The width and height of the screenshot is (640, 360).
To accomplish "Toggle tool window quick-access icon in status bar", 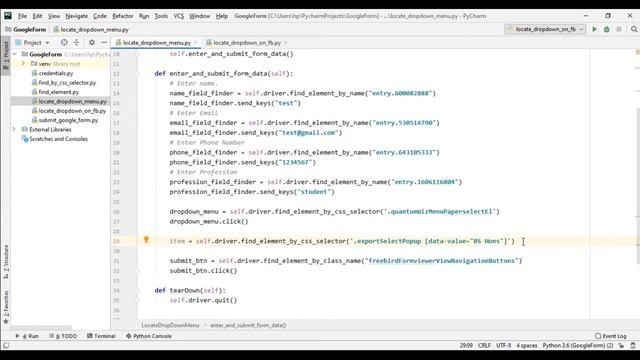I will tap(6, 345).
